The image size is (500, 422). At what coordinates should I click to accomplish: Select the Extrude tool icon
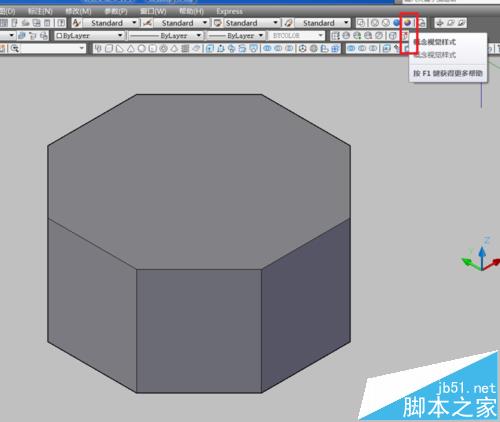(x=210, y=49)
